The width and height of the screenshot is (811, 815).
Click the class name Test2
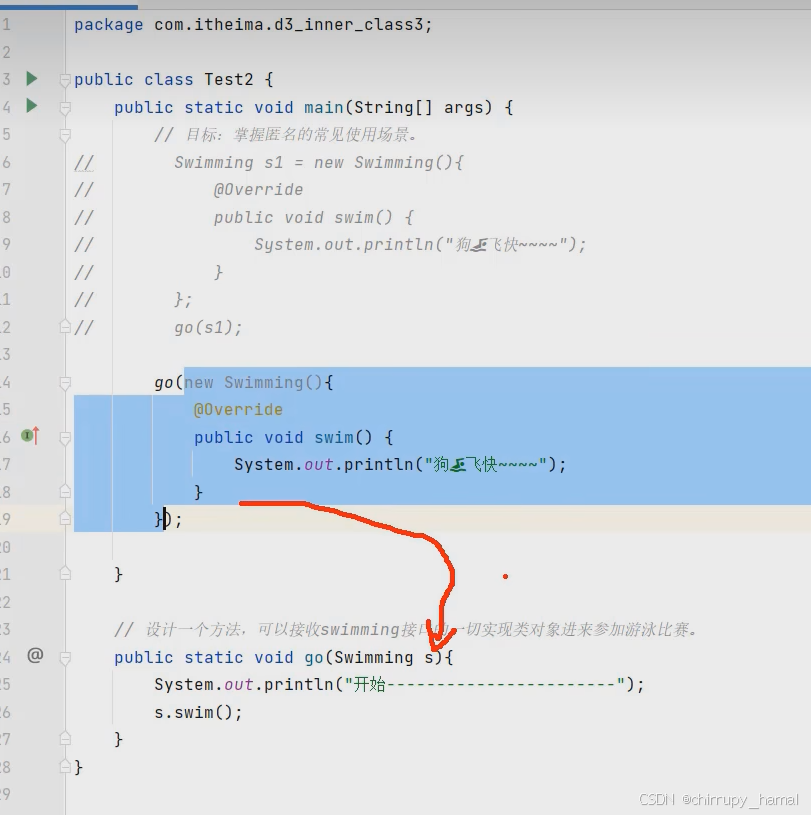(x=229, y=80)
